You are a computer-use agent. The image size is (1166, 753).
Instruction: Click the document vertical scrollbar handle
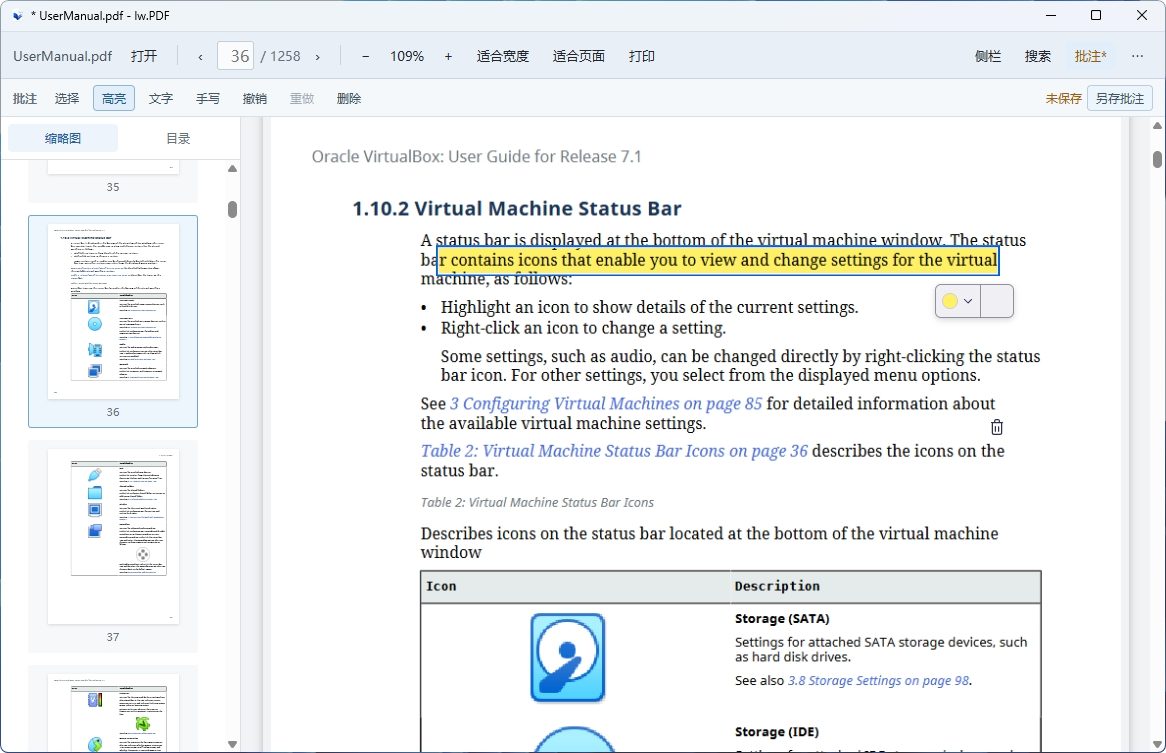(1157, 159)
